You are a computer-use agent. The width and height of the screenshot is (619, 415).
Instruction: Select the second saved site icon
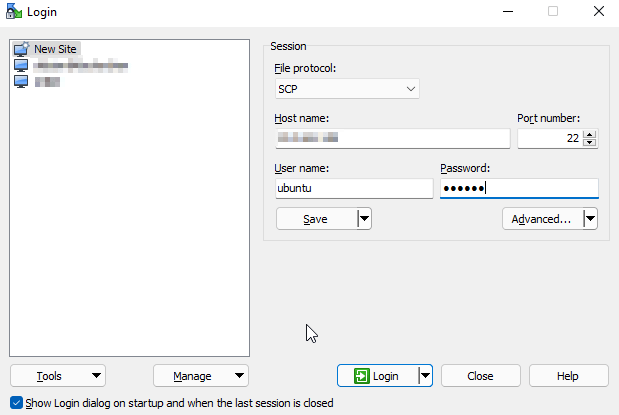21,65
